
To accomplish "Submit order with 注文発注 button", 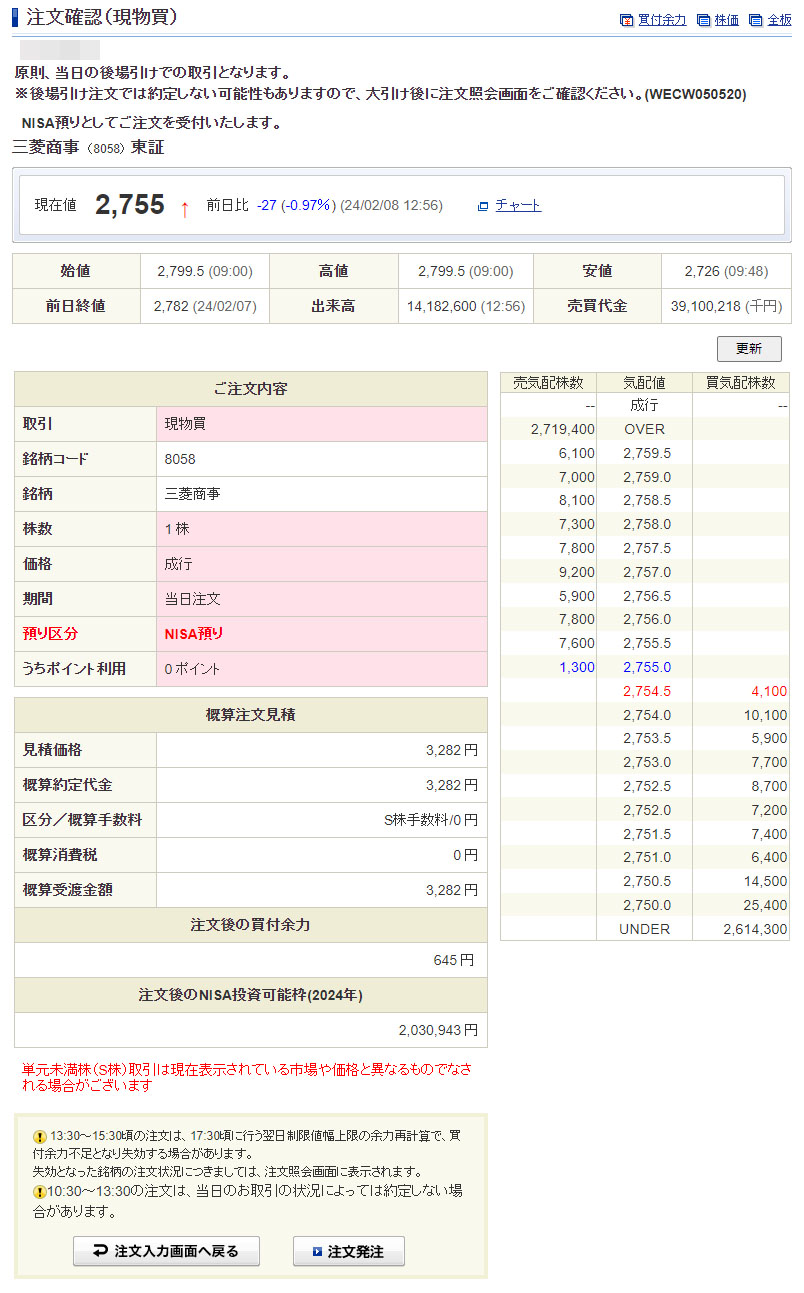I will point(348,1251).
